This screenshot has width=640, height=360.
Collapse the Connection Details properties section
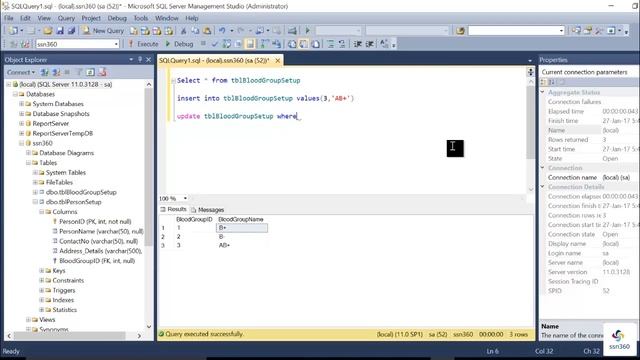click(543, 187)
